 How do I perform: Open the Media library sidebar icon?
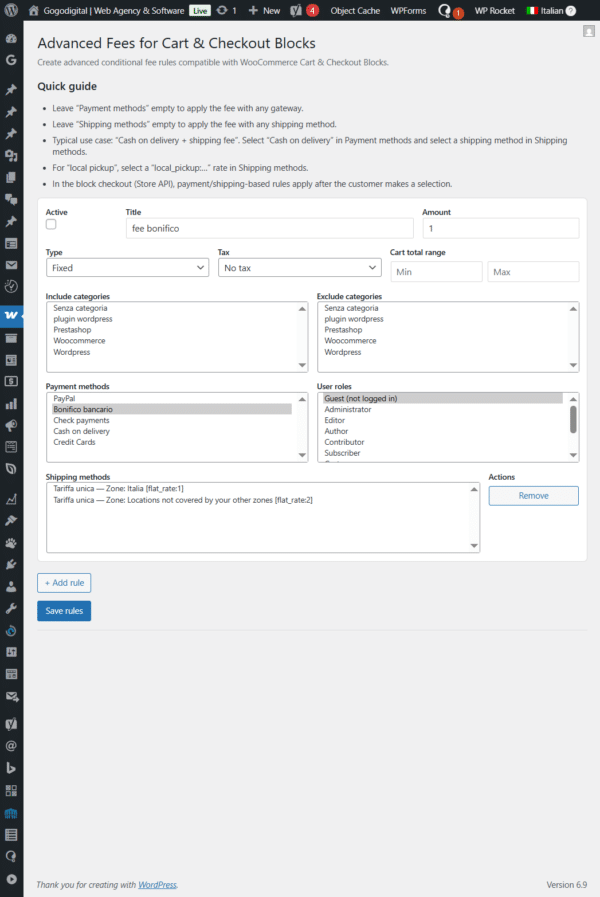click(11, 156)
